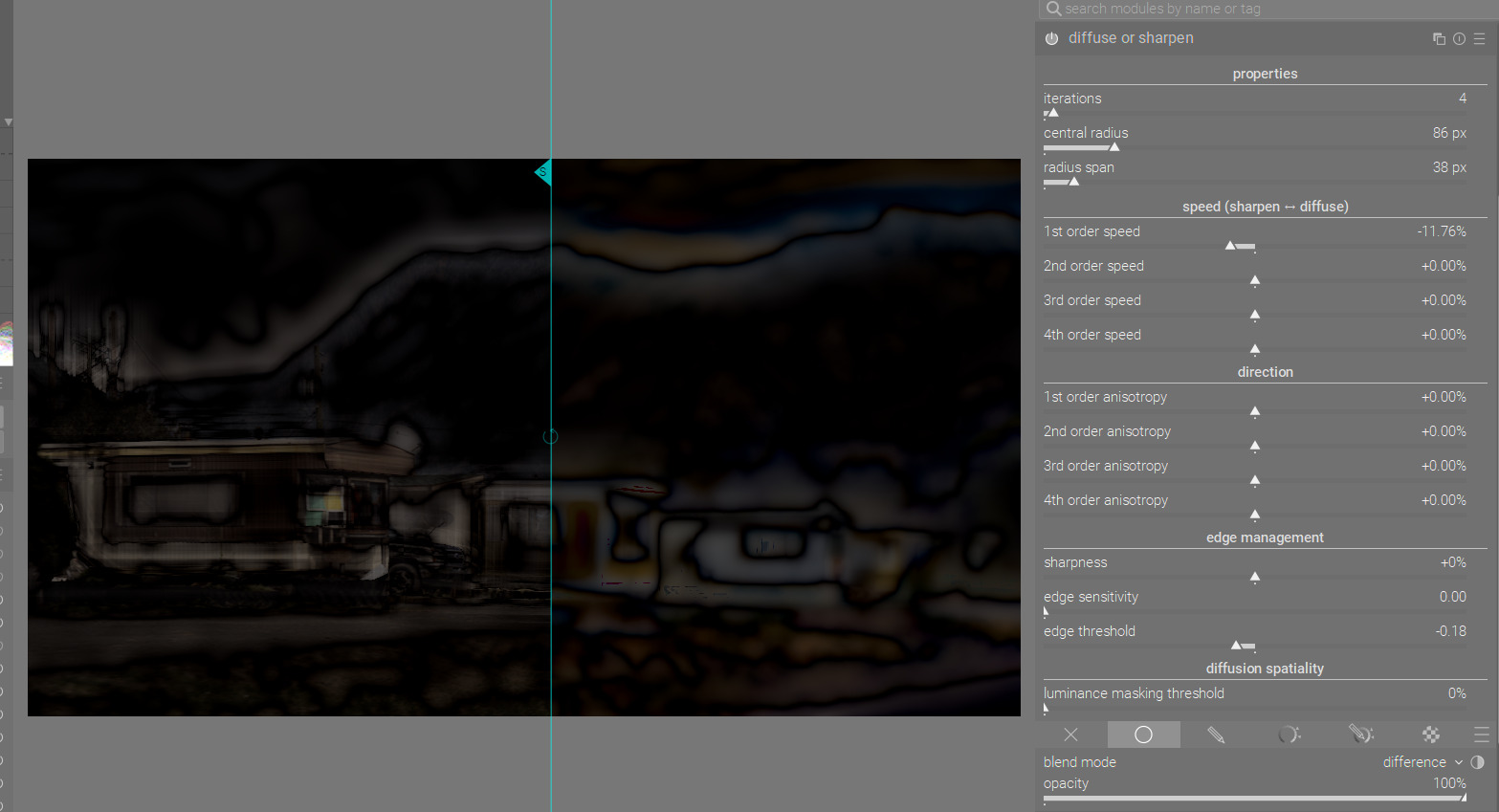Click the 'speed (sharpen ↔ diffuse)' section header
Screen dimensions: 1499x812
(1265, 207)
